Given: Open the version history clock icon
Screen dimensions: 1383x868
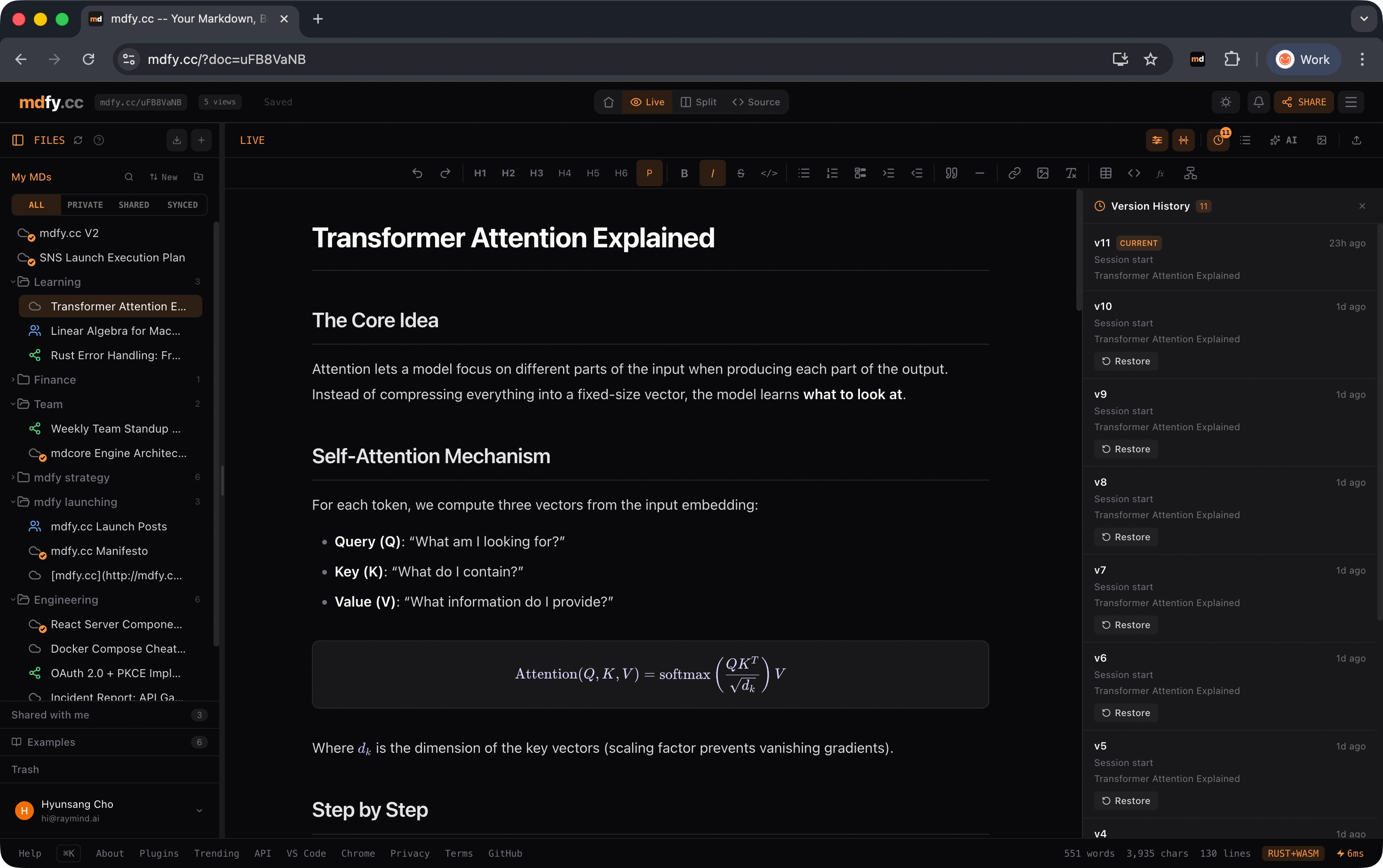Looking at the screenshot, I should click(x=1217, y=141).
